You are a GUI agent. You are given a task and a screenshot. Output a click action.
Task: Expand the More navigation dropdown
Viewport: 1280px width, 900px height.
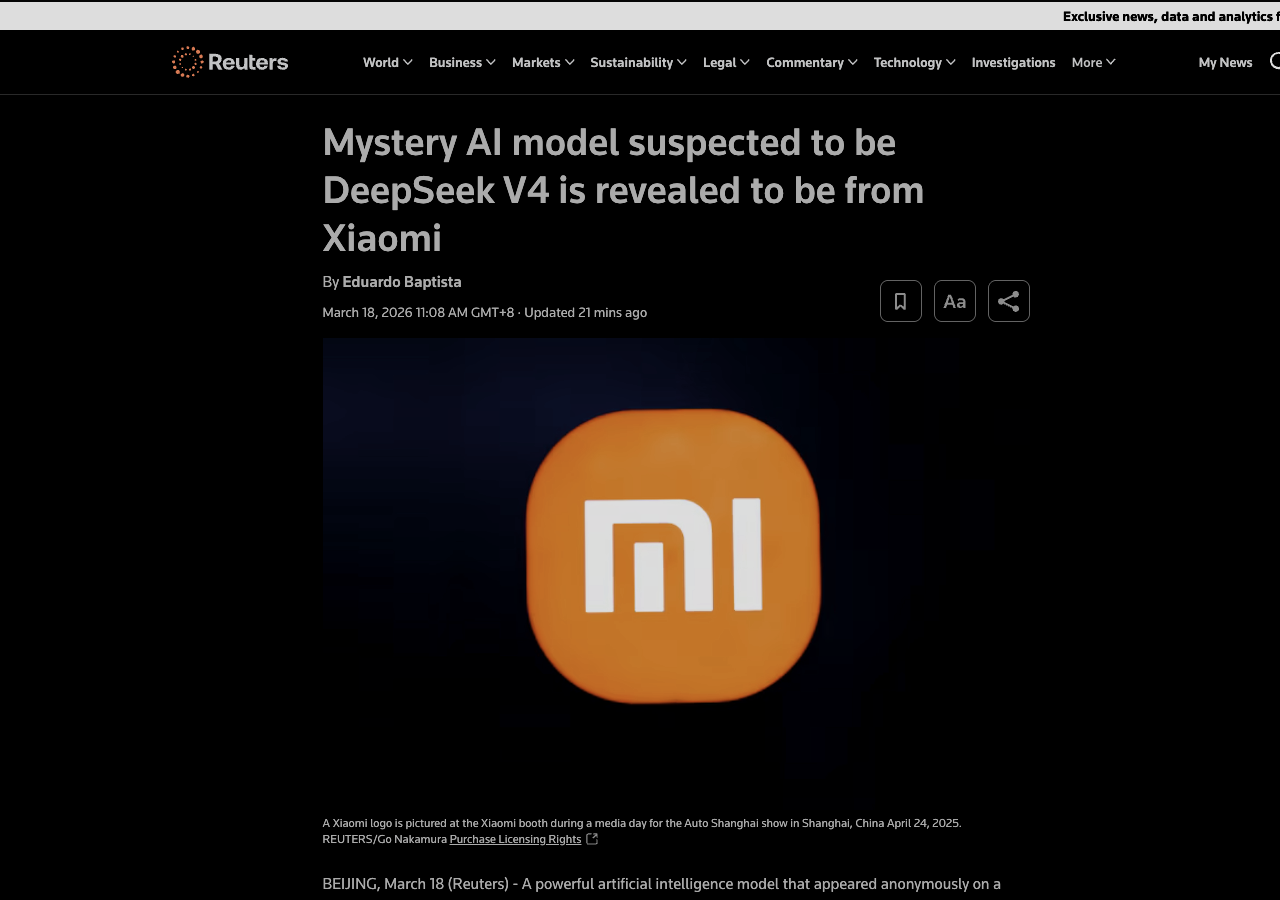1093,62
